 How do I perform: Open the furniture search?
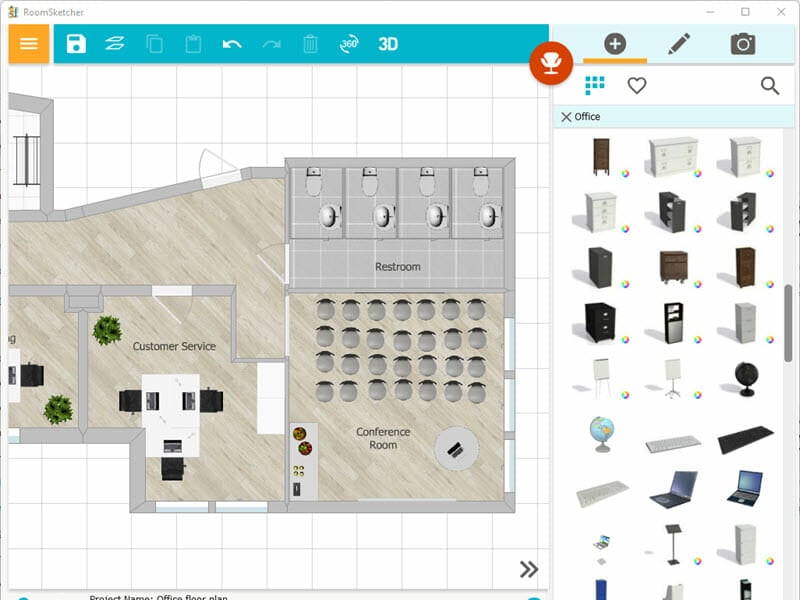(x=770, y=86)
